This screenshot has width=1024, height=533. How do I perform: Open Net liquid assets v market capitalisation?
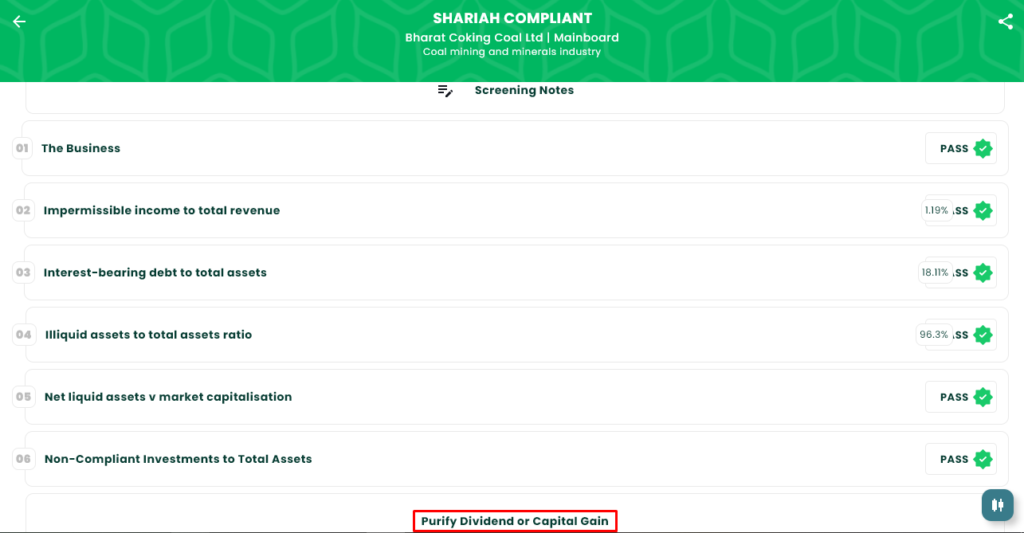click(168, 397)
